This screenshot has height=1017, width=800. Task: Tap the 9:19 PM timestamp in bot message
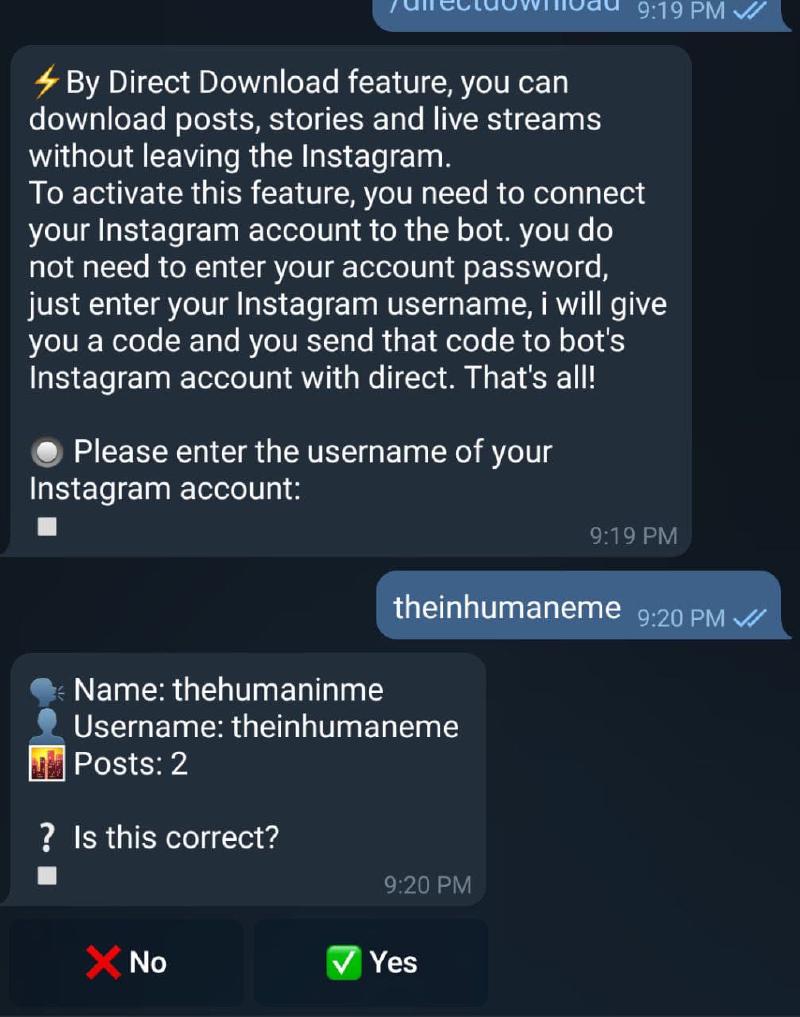(633, 536)
